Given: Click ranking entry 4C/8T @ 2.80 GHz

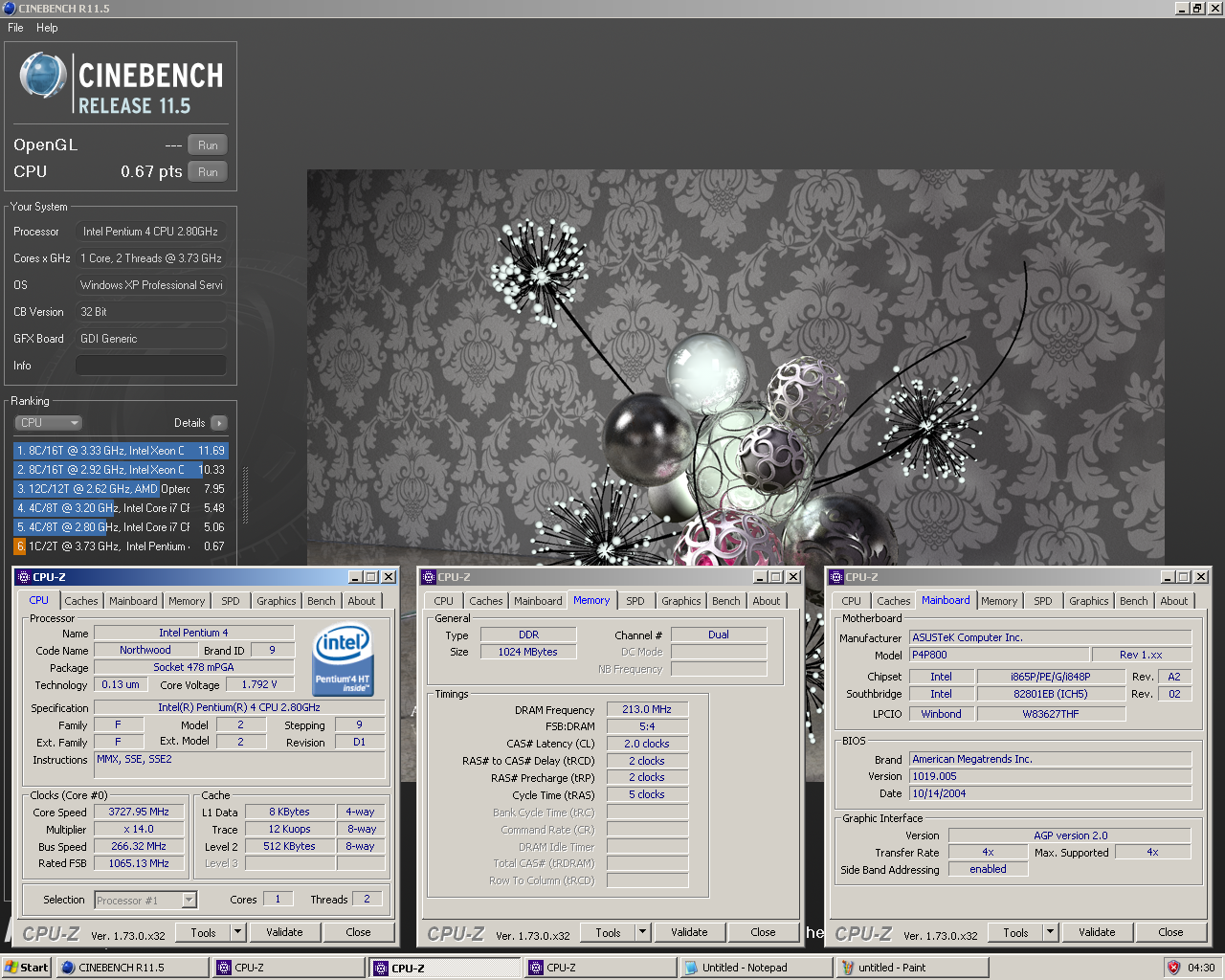Looking at the screenshot, I should pos(121,527).
